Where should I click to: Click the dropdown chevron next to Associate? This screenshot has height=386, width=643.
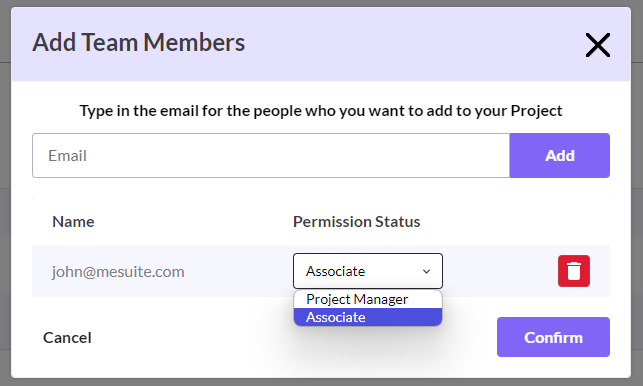pyautogui.click(x=426, y=272)
